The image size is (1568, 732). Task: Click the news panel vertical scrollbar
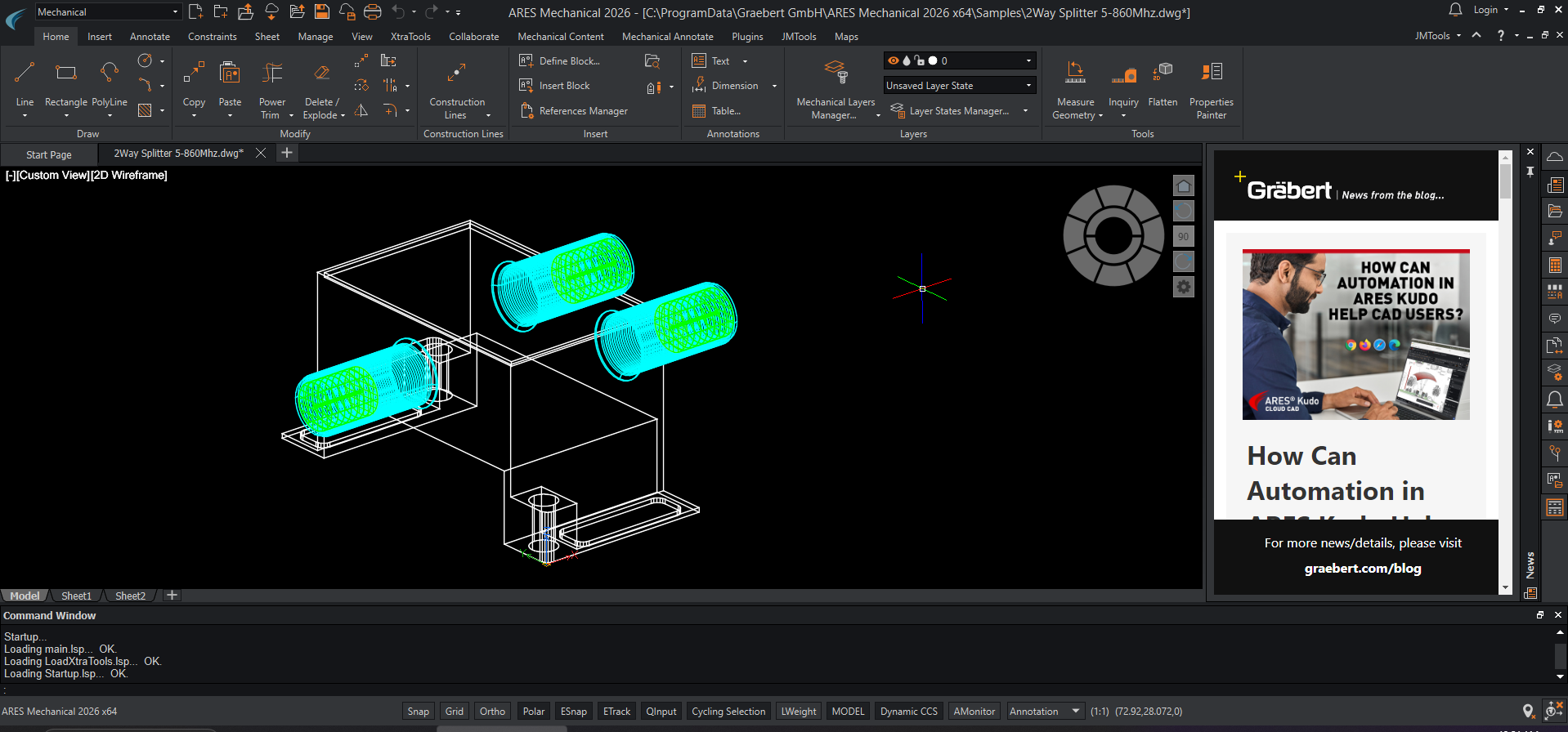tap(1505, 181)
